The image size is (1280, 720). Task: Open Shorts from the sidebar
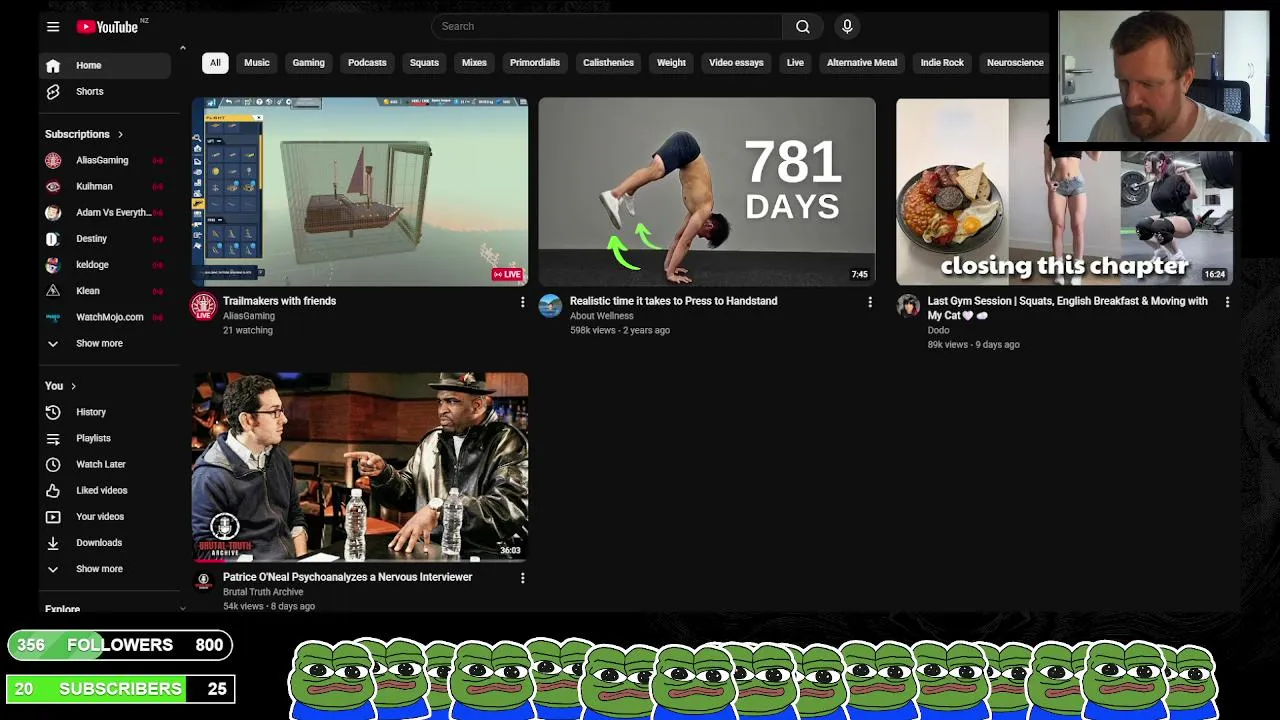pos(105,91)
